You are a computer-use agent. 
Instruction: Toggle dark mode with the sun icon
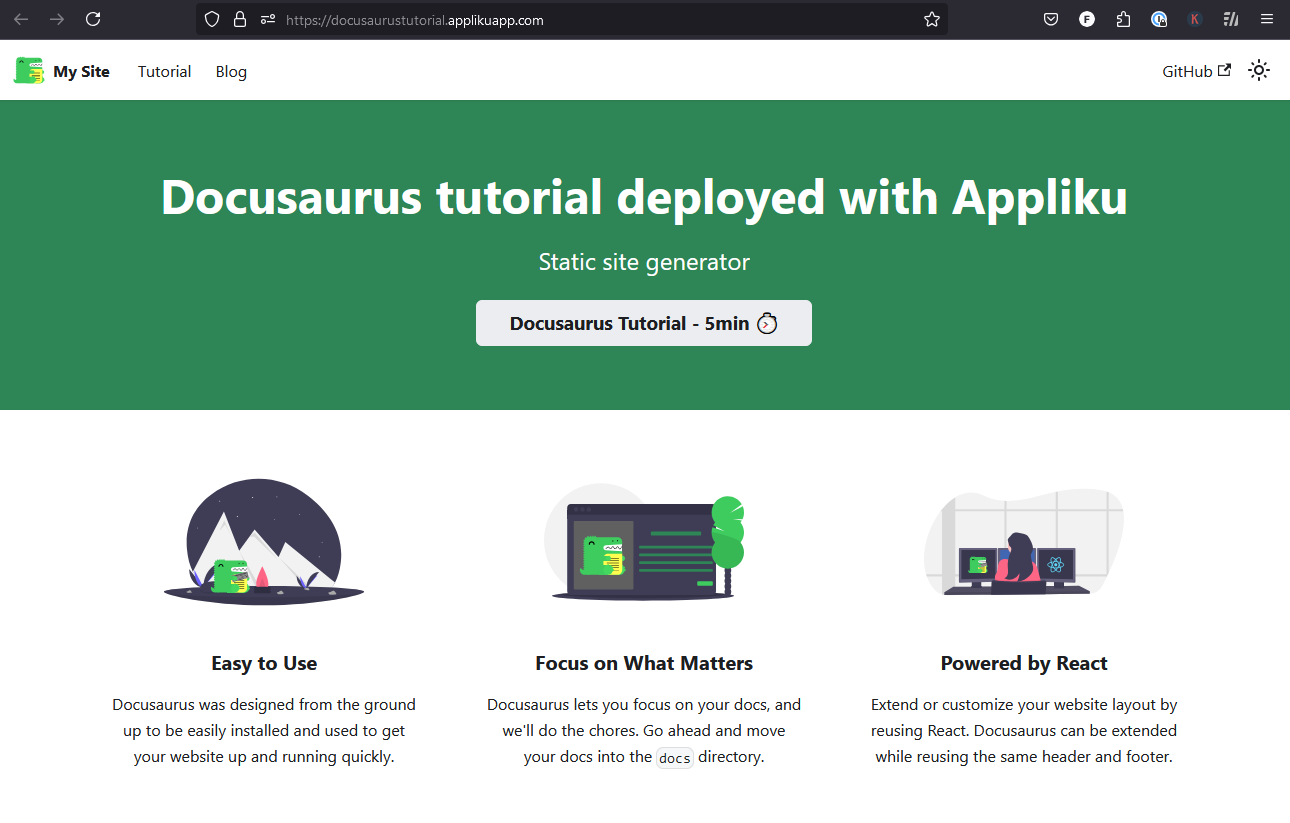(1259, 71)
